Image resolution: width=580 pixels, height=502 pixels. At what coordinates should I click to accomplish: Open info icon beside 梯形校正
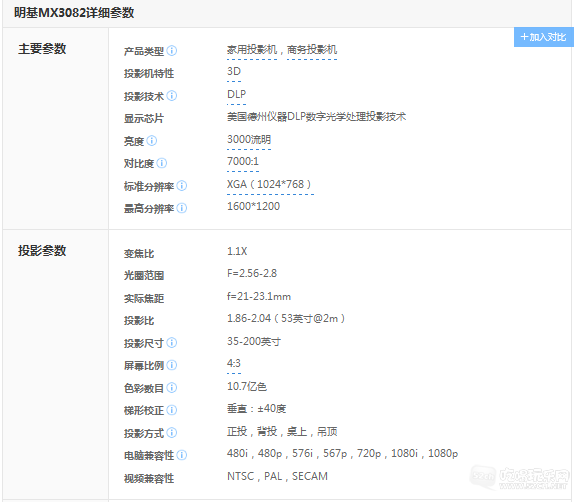pos(172,410)
